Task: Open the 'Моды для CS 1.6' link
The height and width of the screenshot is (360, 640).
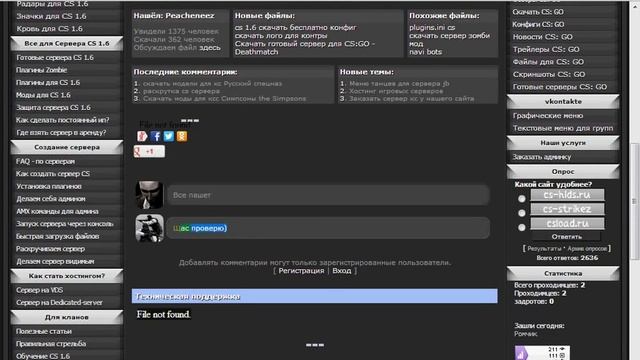Action: click(43, 95)
